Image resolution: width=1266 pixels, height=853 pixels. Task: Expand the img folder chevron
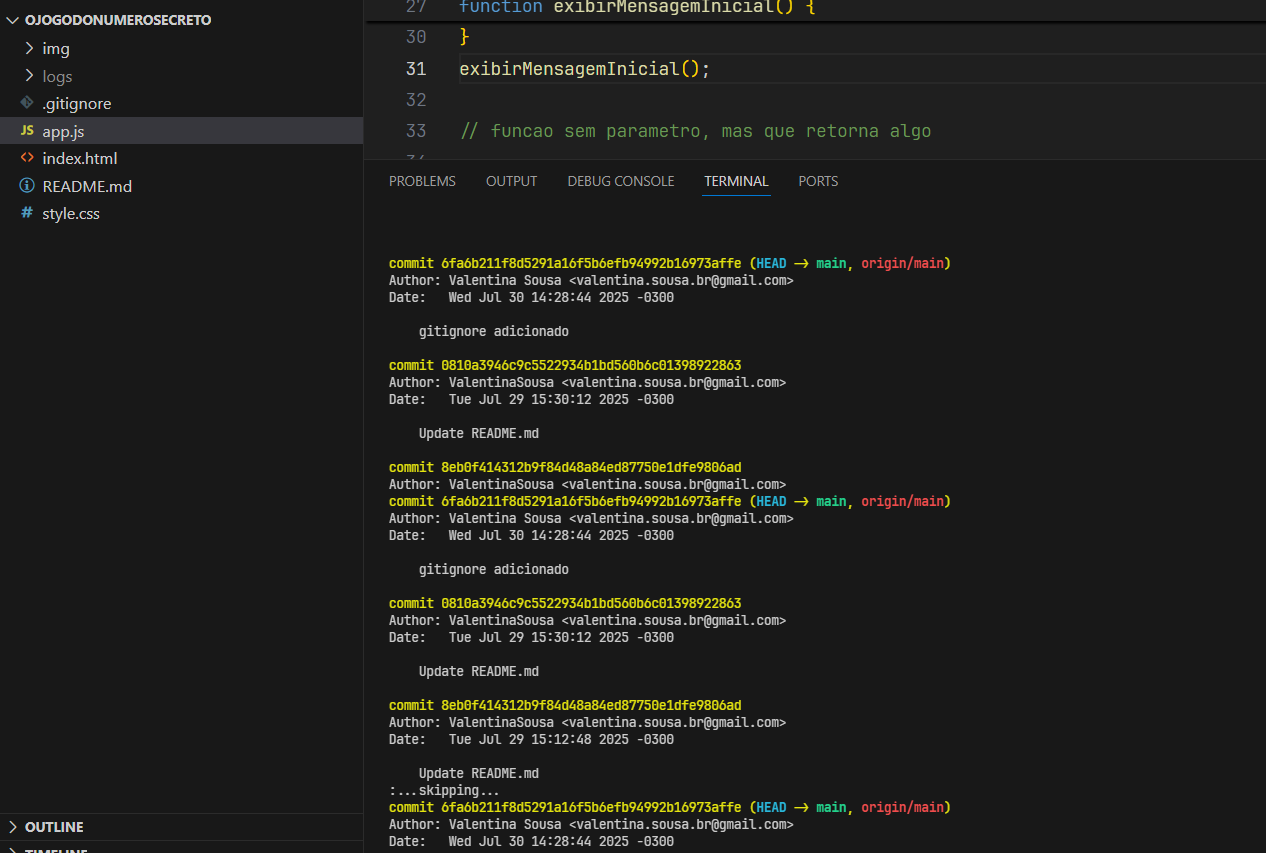[29, 48]
